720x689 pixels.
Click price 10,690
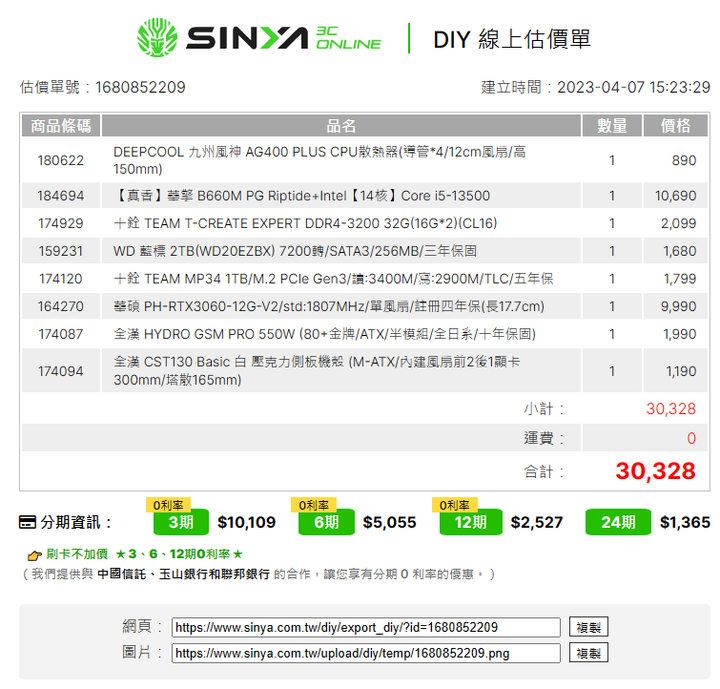point(675,196)
